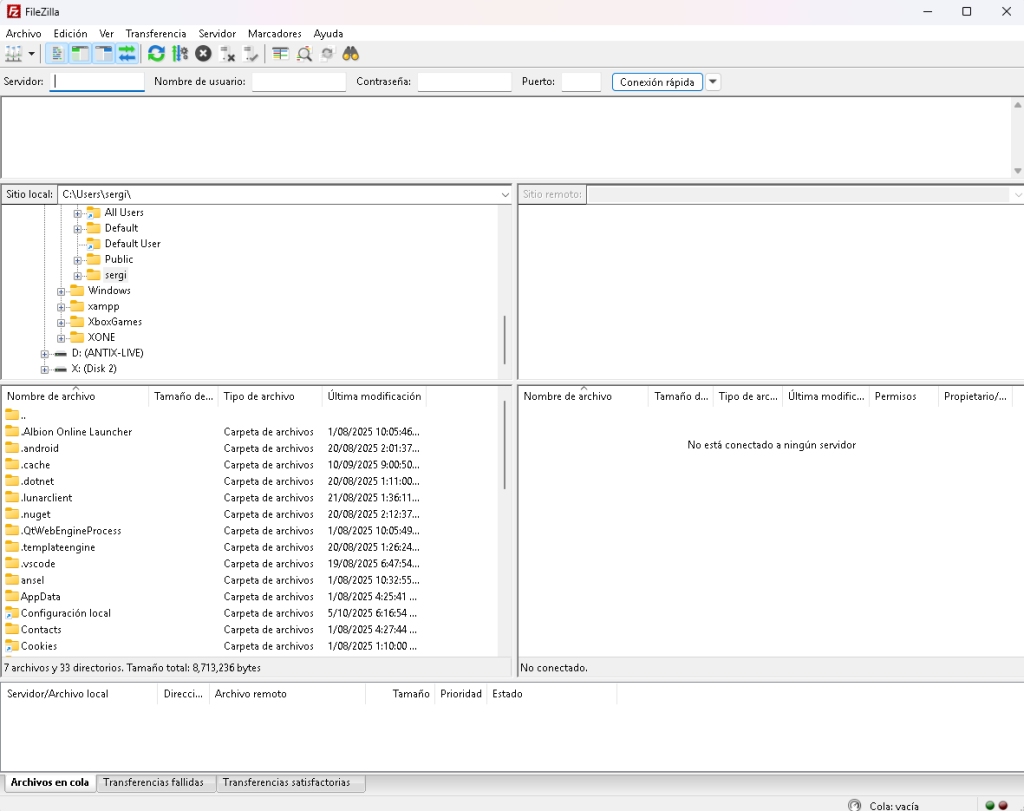Open the Transferencia menu
Viewport: 1024px width, 811px height.
click(155, 33)
